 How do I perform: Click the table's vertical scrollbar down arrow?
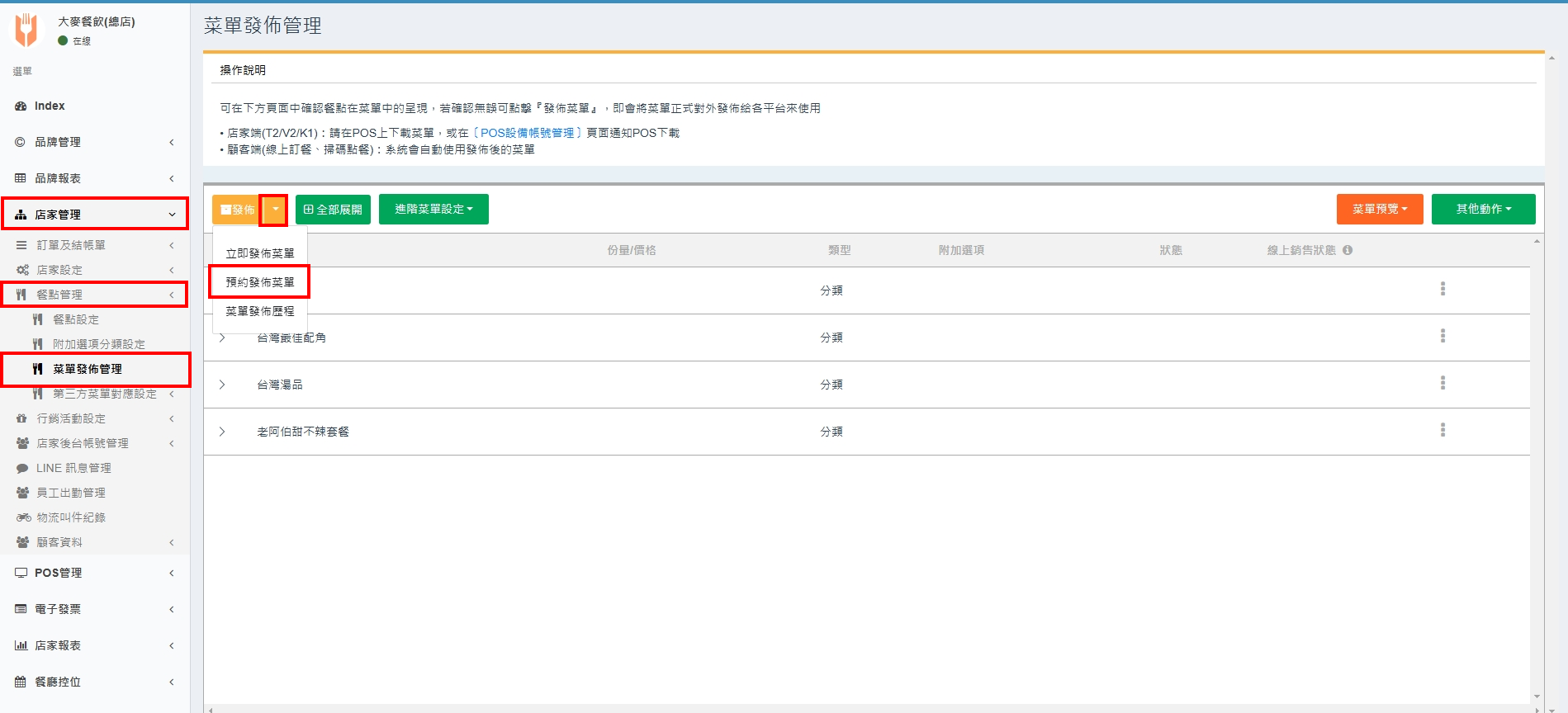click(x=1537, y=696)
